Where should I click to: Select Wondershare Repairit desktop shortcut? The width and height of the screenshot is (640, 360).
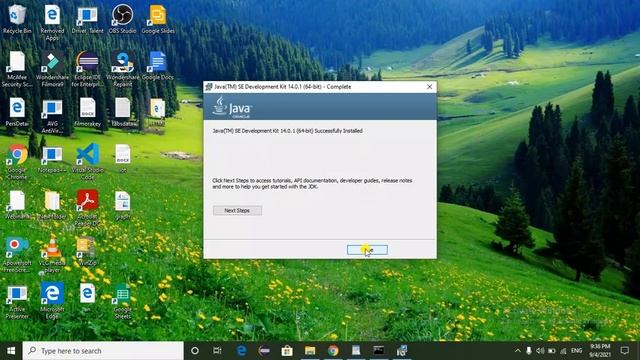122,69
